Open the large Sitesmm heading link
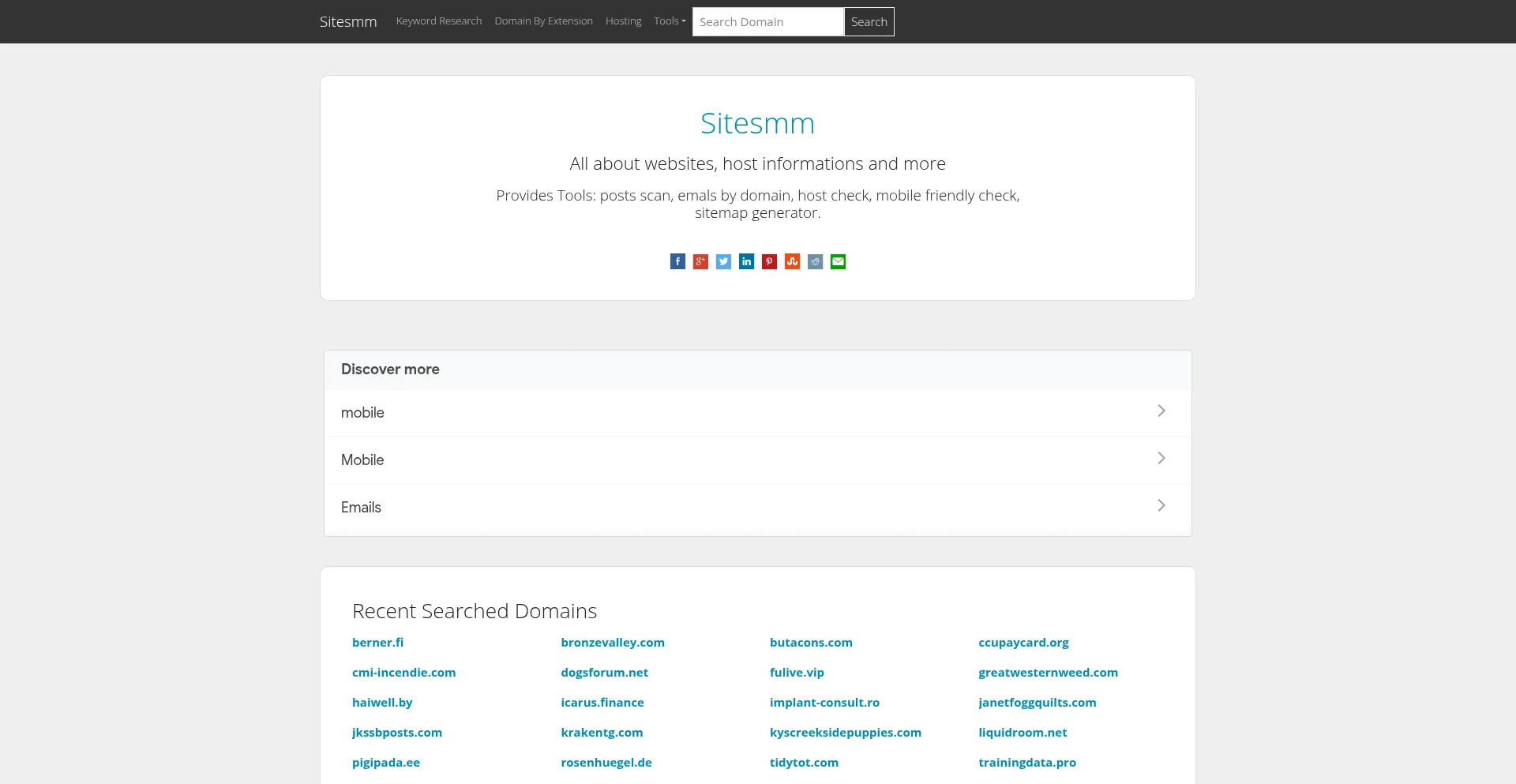This screenshot has height=784, width=1516. click(757, 123)
